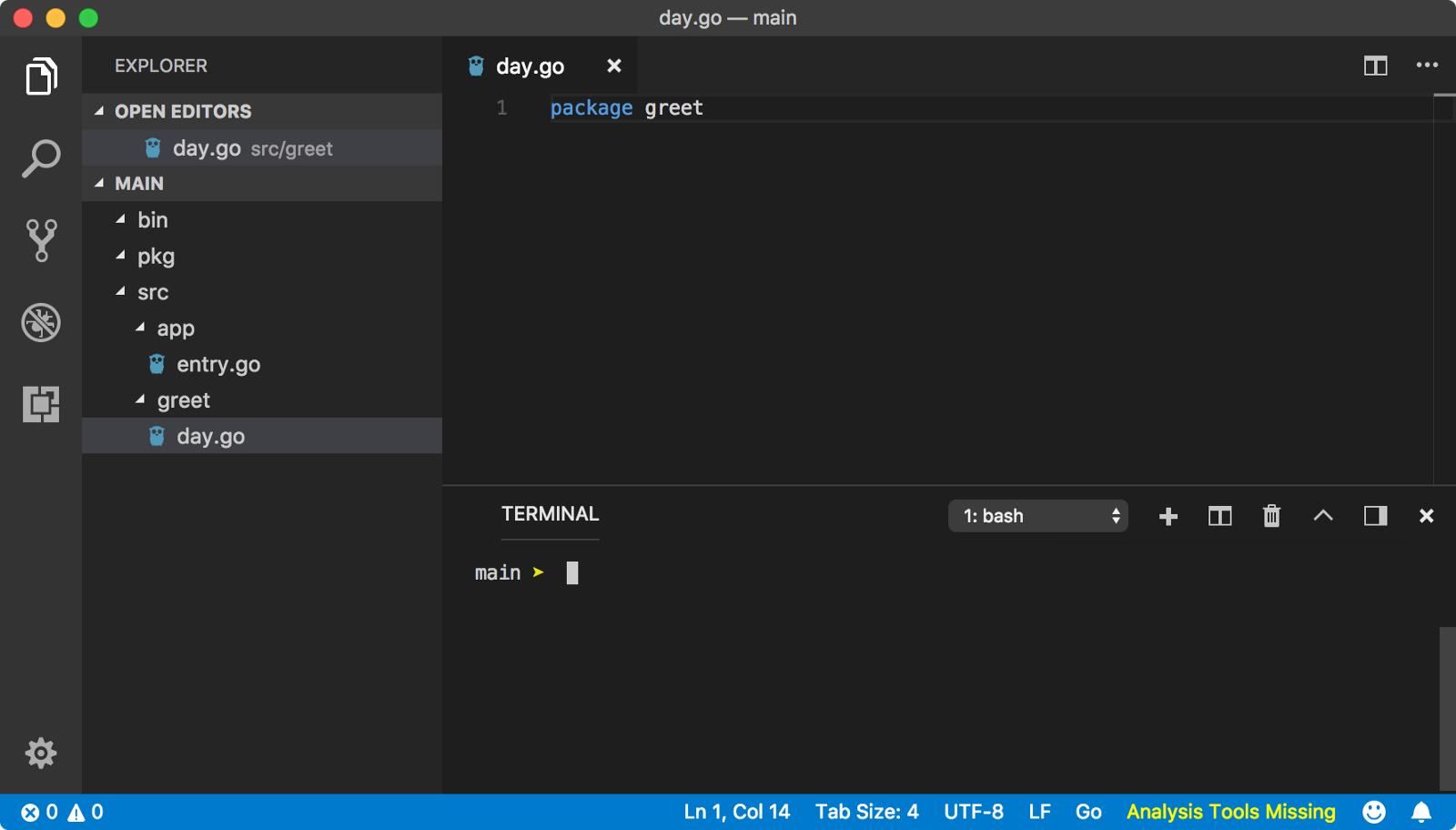The width and height of the screenshot is (1456, 830).
Task: Show errors and warnings count in status bar
Action: [x=62, y=812]
